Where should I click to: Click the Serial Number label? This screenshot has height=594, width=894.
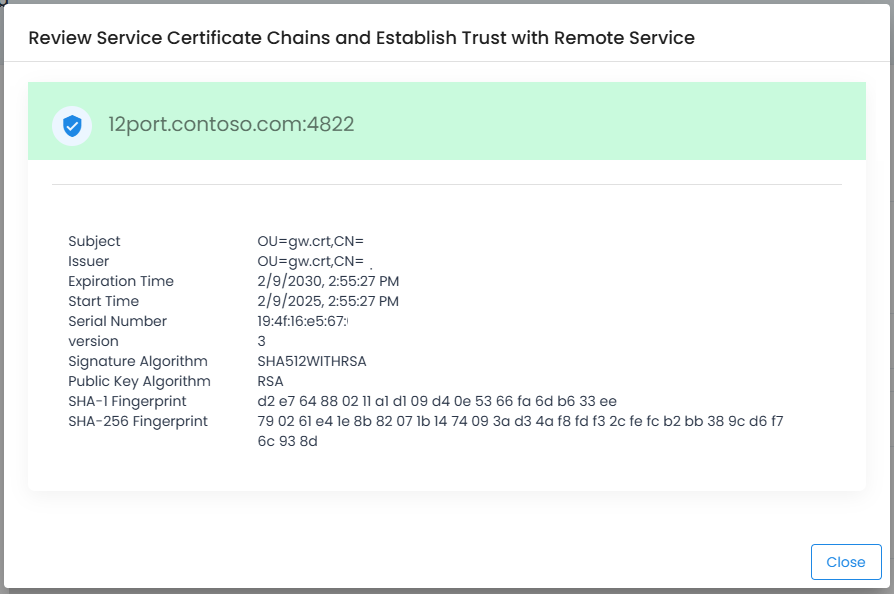click(x=117, y=321)
